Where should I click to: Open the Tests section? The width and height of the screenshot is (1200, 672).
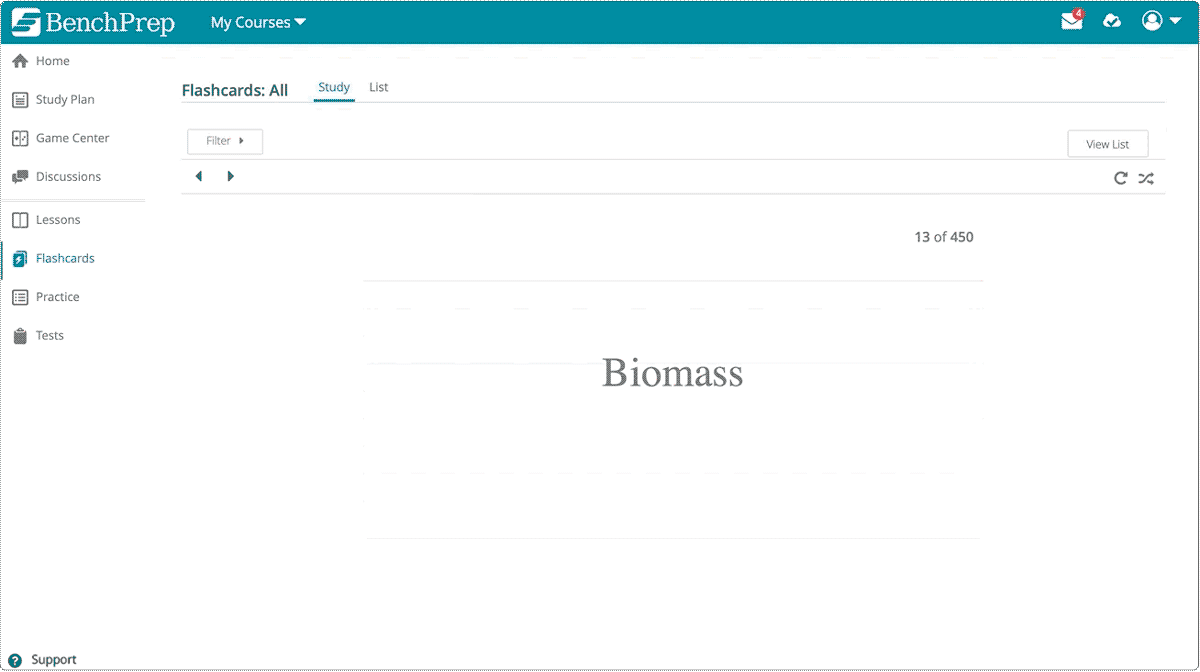pyautogui.click(x=49, y=336)
